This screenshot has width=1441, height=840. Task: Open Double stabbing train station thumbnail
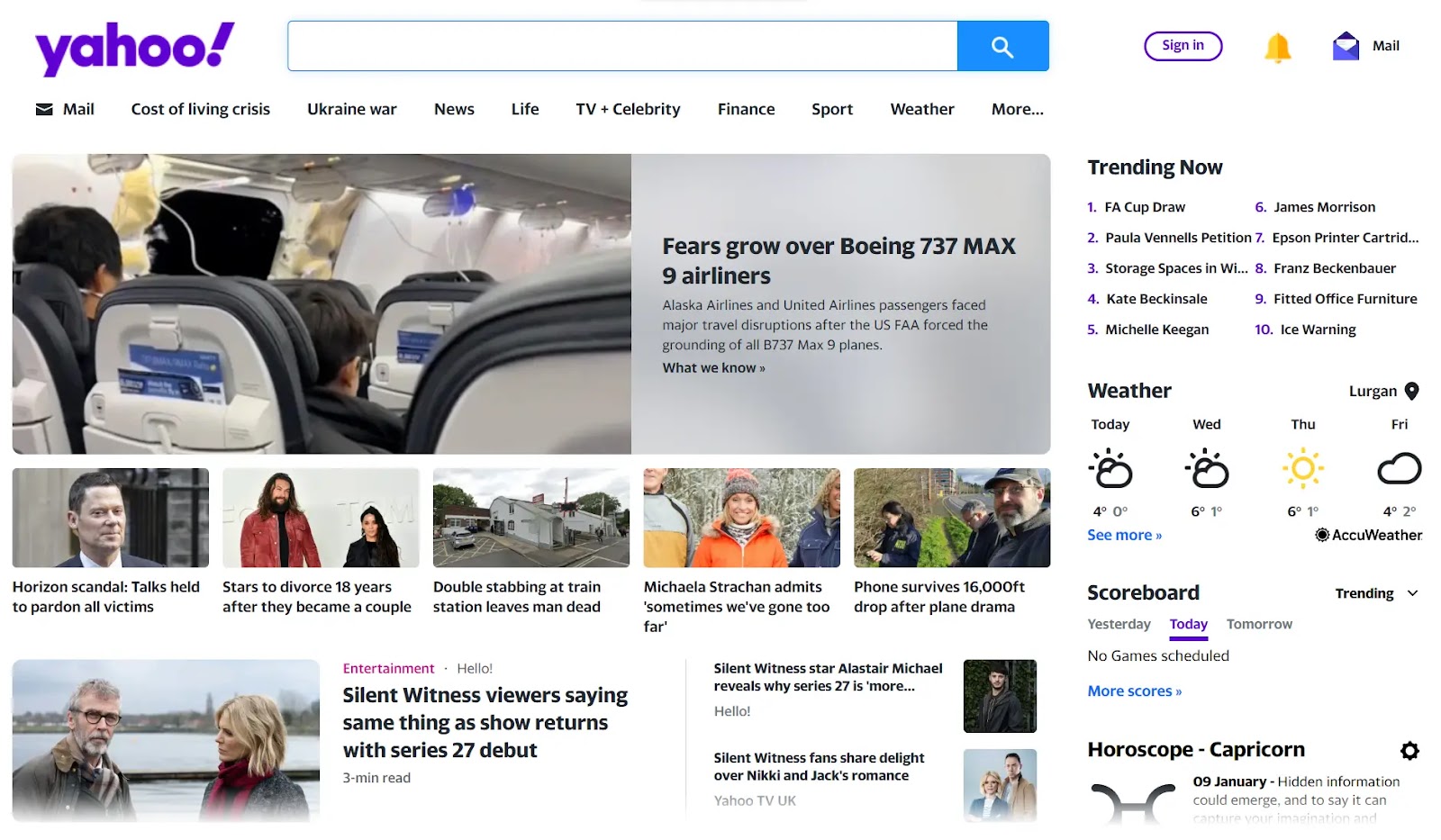[x=531, y=518]
